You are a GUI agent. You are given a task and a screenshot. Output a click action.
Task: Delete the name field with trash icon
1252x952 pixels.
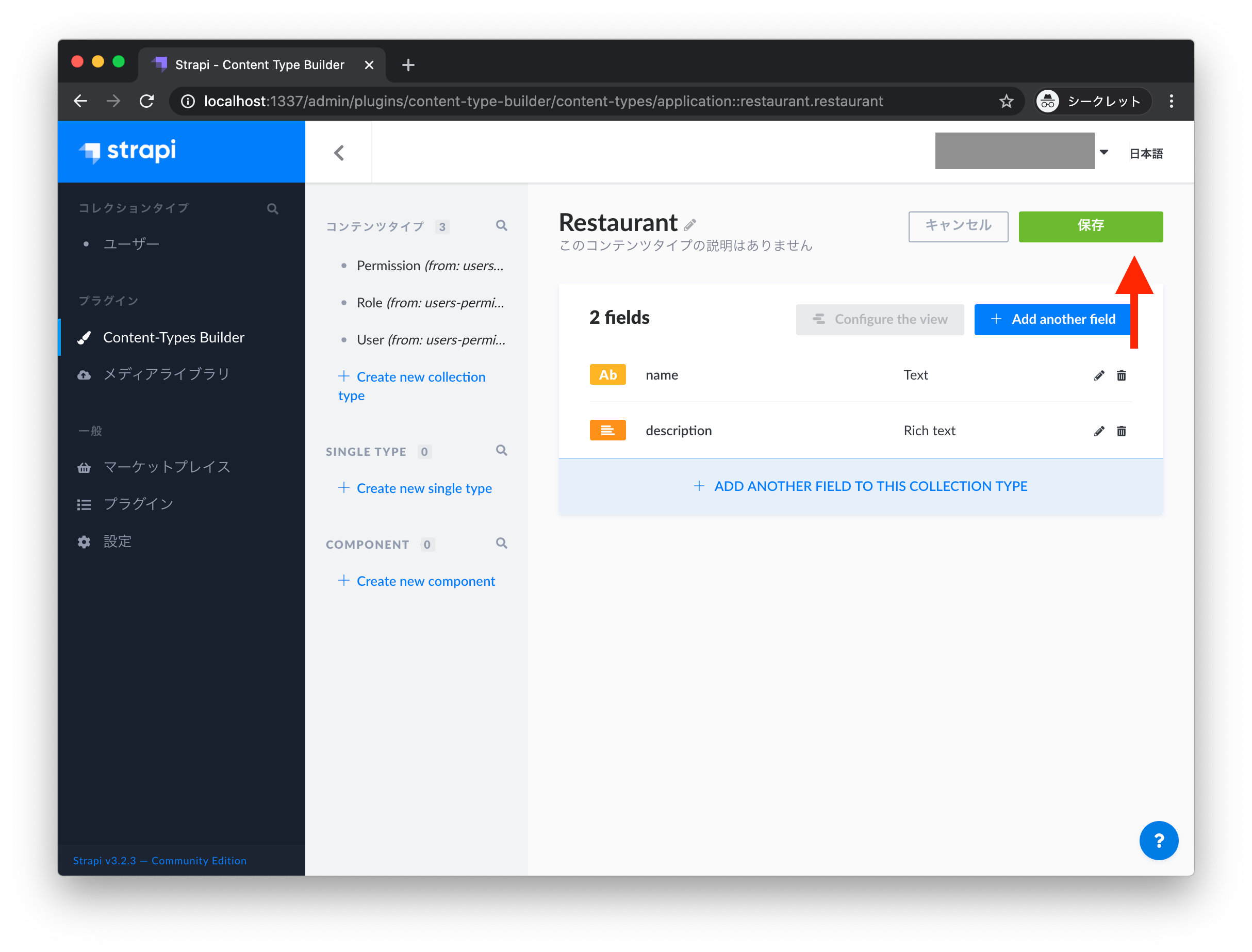point(1121,375)
